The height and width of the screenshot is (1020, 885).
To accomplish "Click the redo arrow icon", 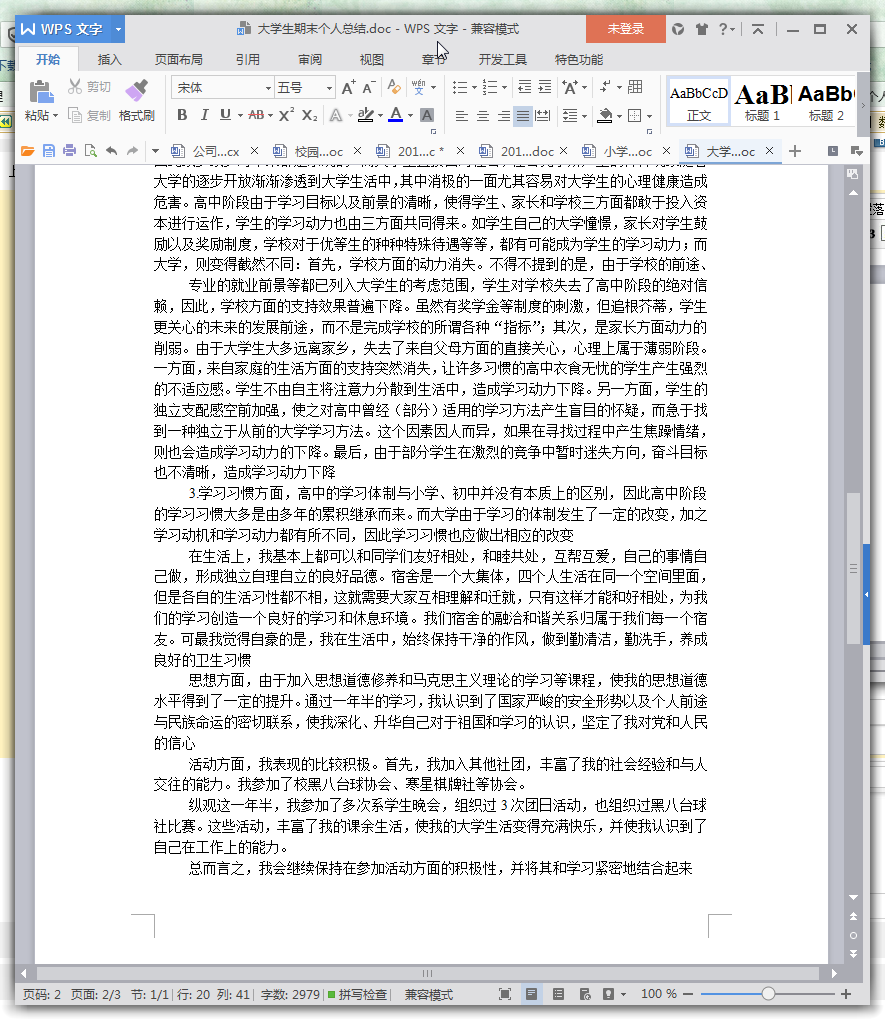I will tap(132, 151).
